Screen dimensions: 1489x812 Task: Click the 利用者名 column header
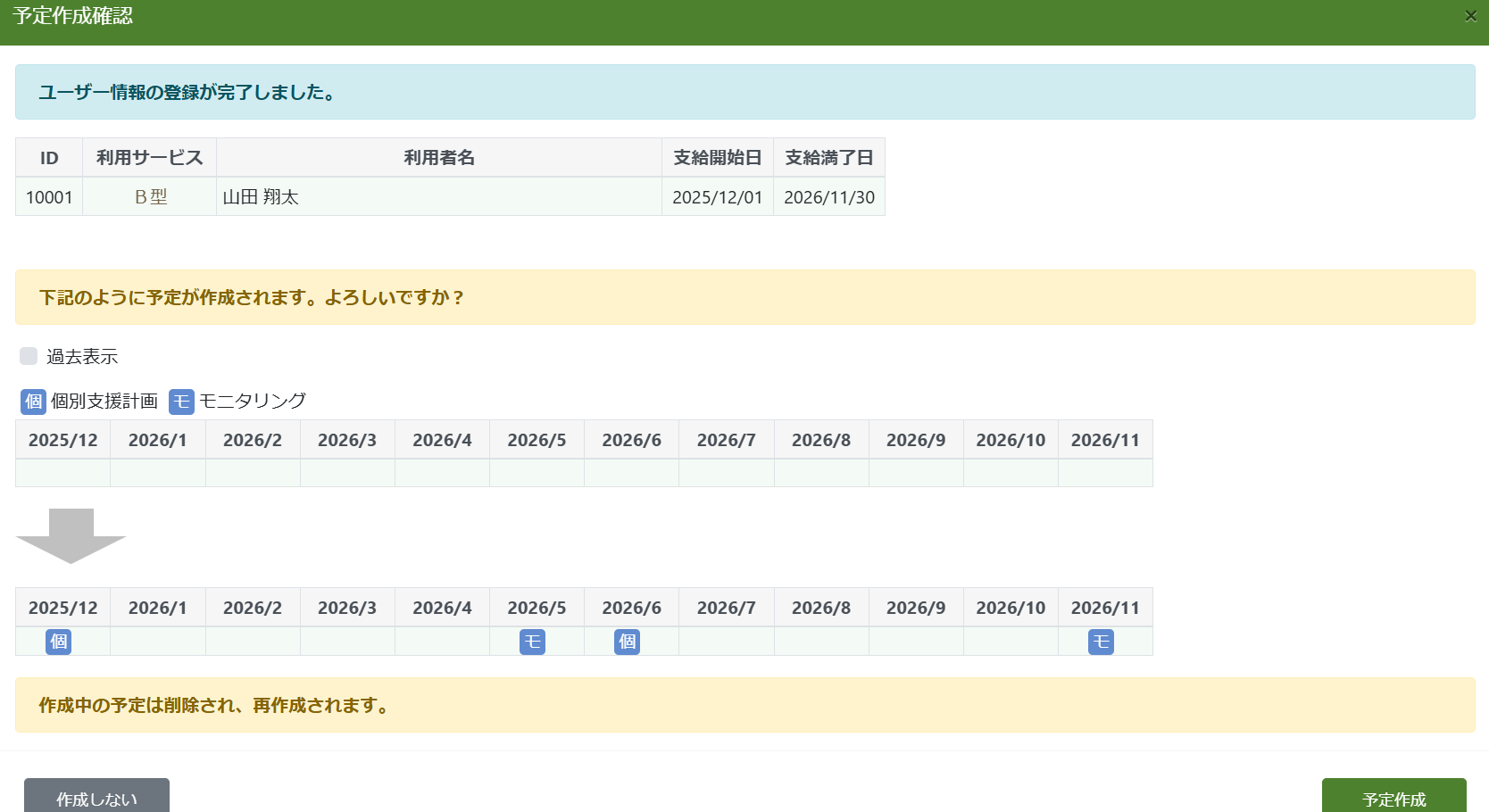[438, 158]
